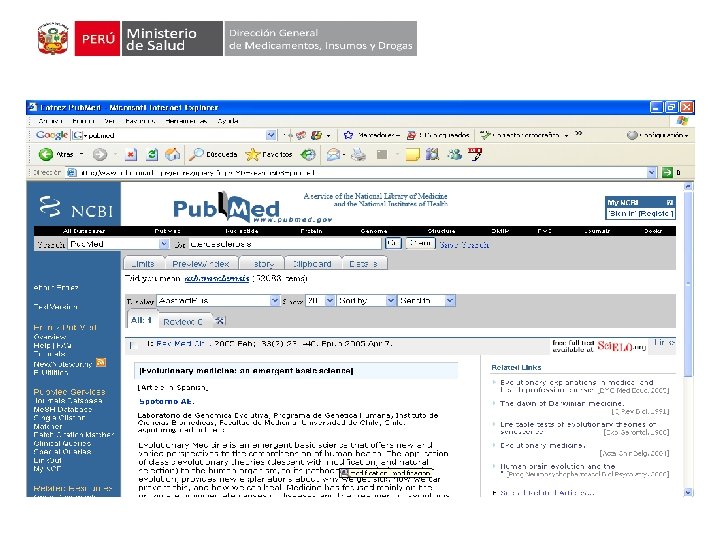Open the Herramientas menu
The width and height of the screenshot is (720, 540).
click(x=186, y=121)
